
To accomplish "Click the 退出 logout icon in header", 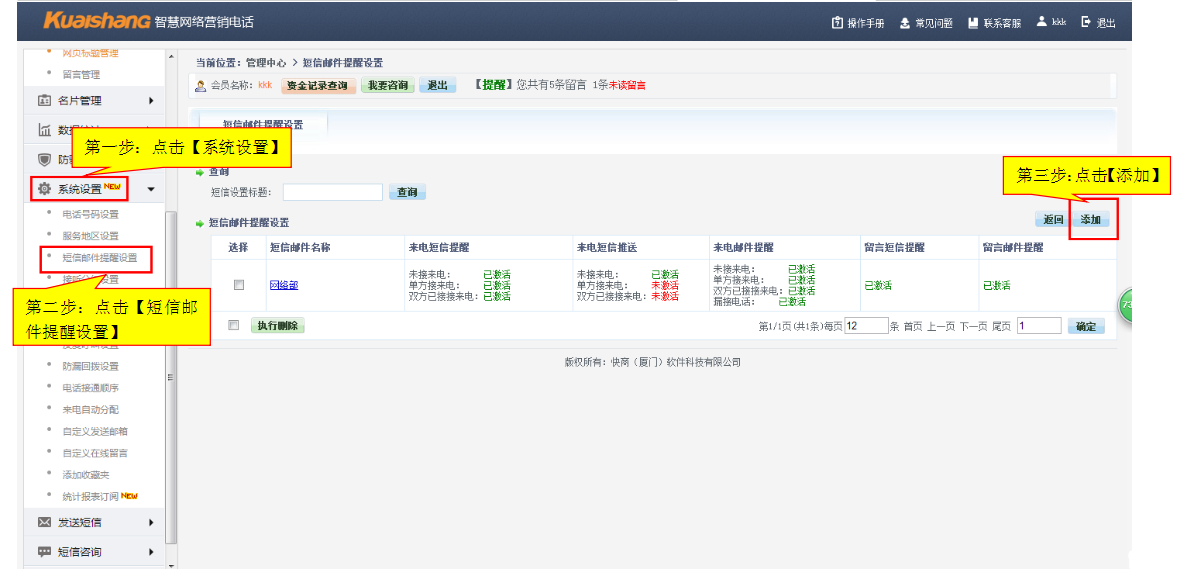I will pos(1086,22).
